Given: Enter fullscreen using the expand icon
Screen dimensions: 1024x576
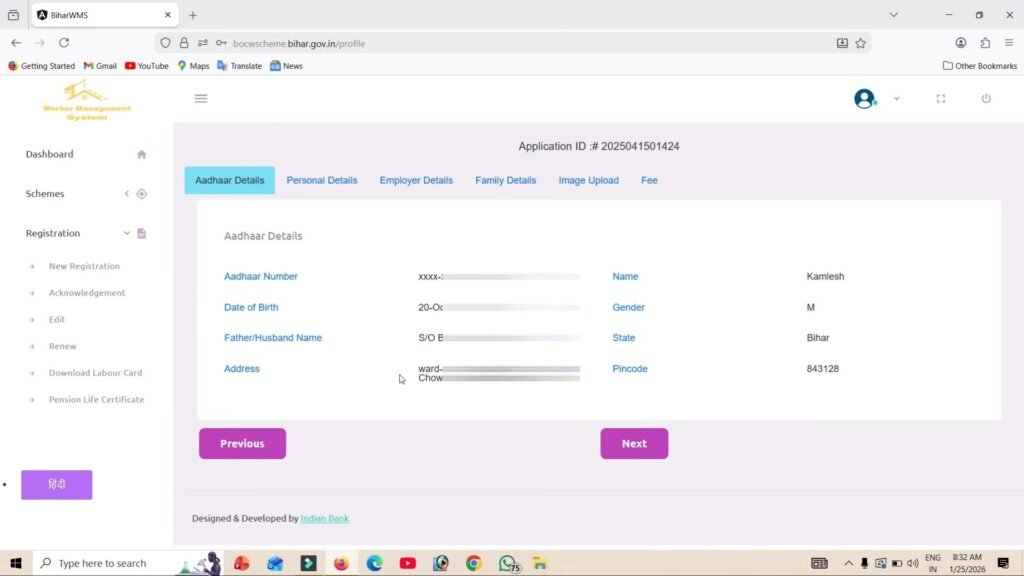Looking at the screenshot, I should pyautogui.click(x=940, y=98).
